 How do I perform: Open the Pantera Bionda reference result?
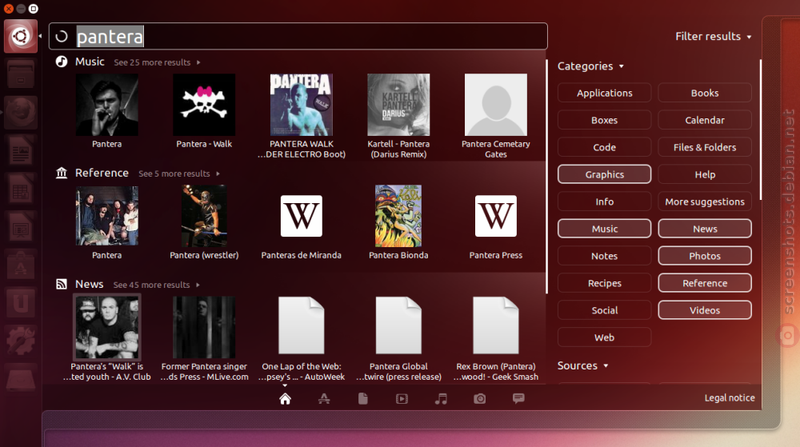pyautogui.click(x=398, y=216)
